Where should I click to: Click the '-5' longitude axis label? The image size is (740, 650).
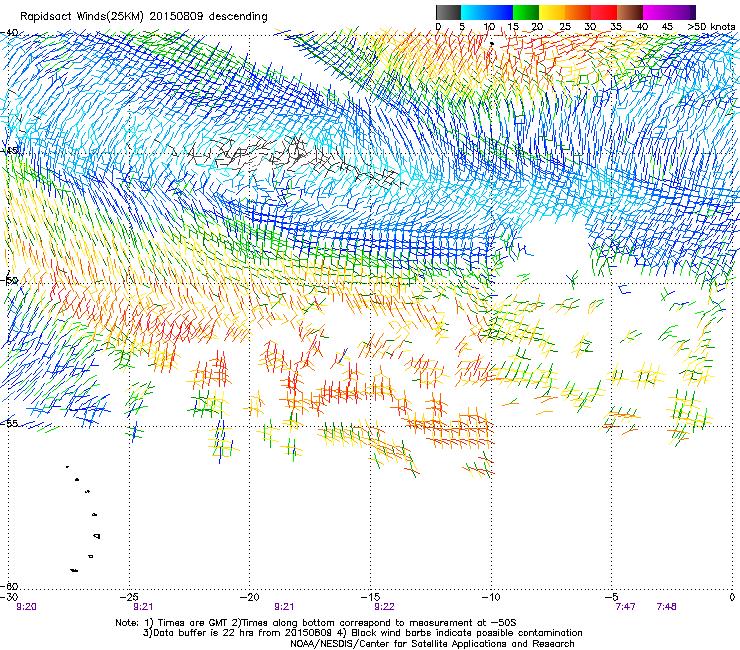[x=612, y=597]
